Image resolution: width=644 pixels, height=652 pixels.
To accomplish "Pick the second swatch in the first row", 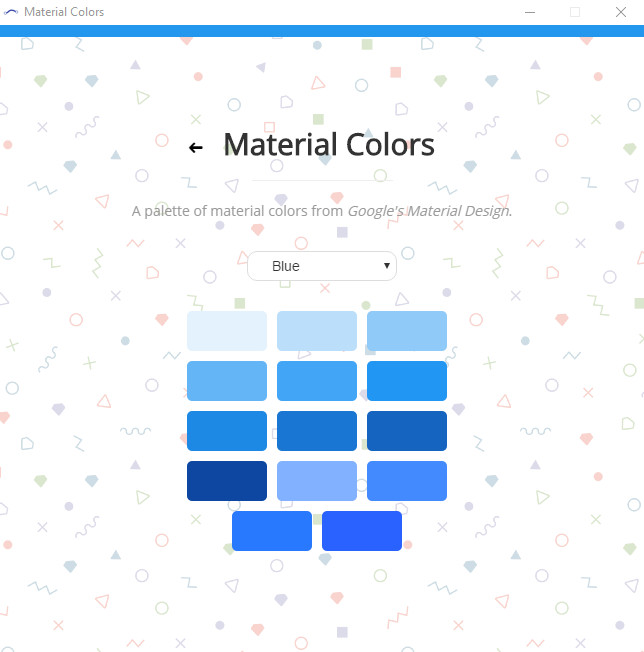I will [317, 331].
